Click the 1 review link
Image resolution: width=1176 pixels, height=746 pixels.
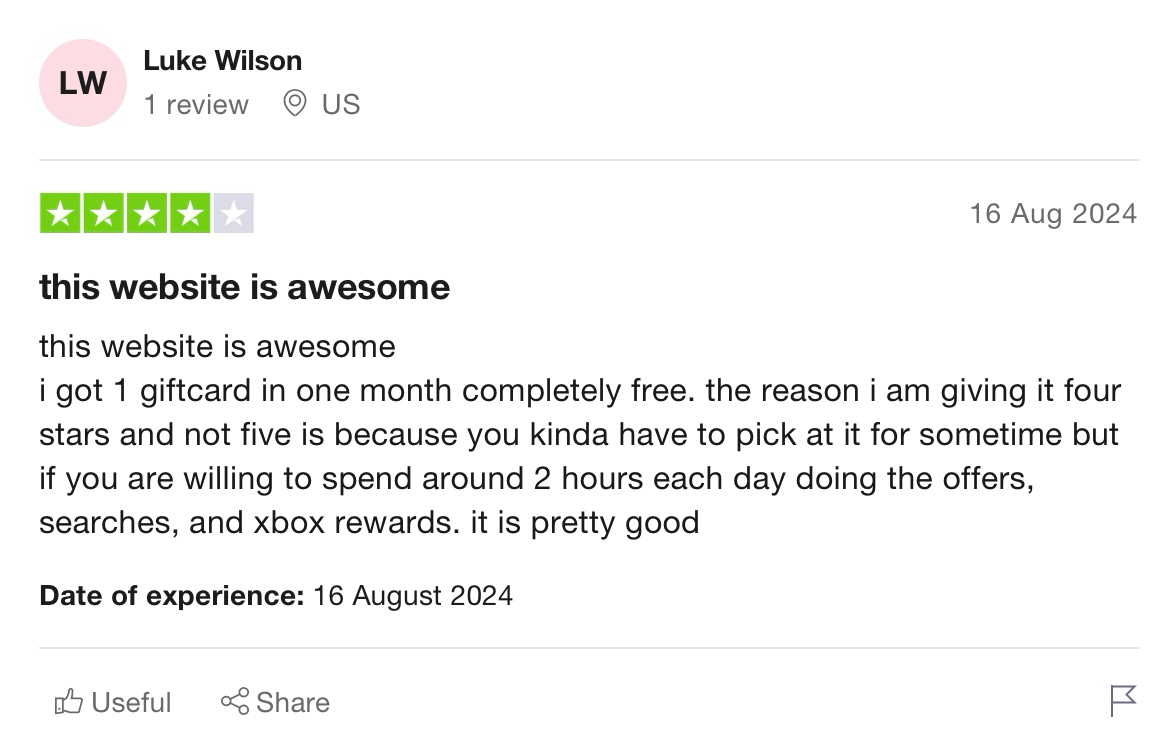click(197, 104)
